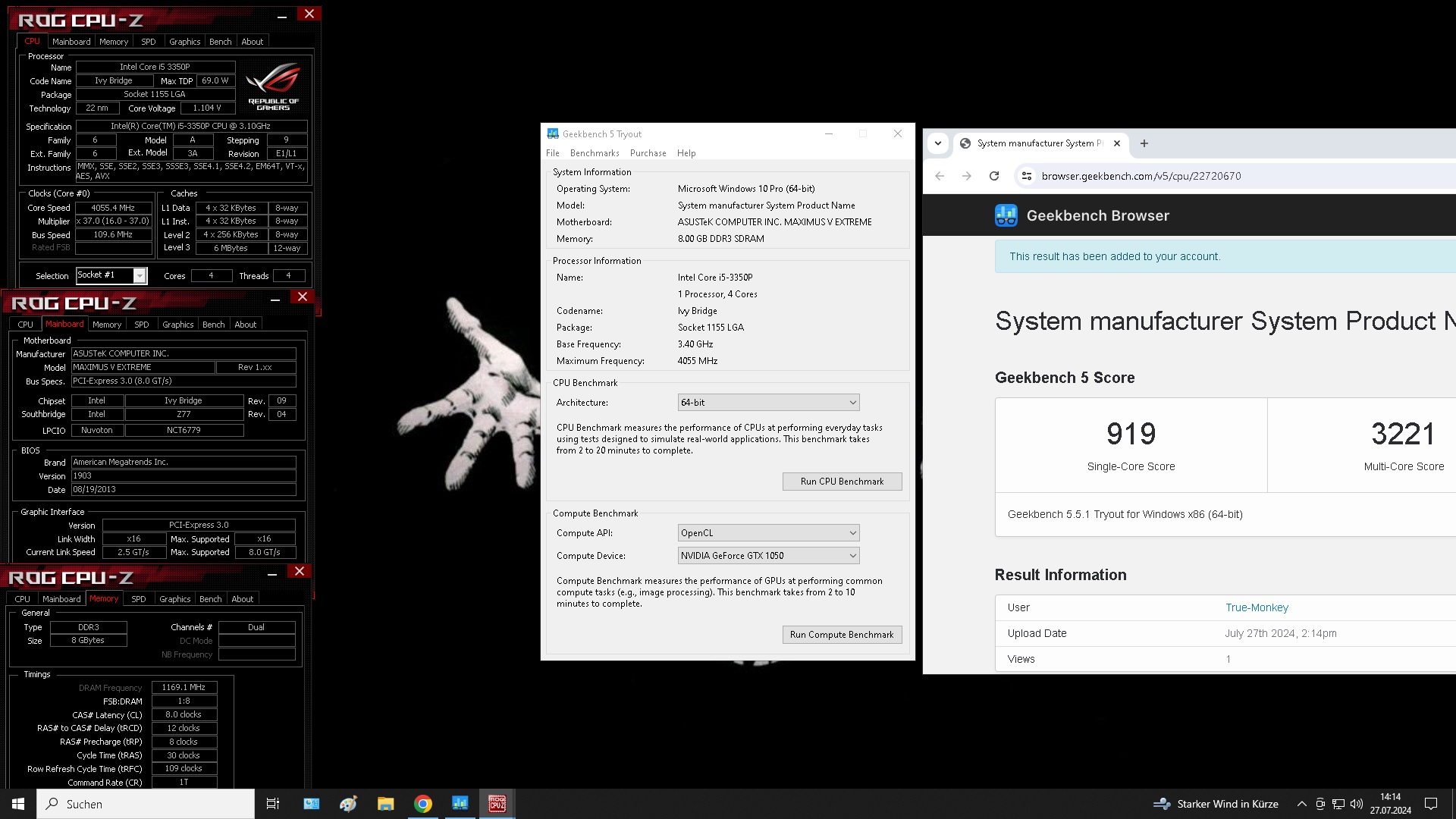1456x819 pixels.
Task: Click the Multi-Core Score 3221
Action: [1403, 434]
